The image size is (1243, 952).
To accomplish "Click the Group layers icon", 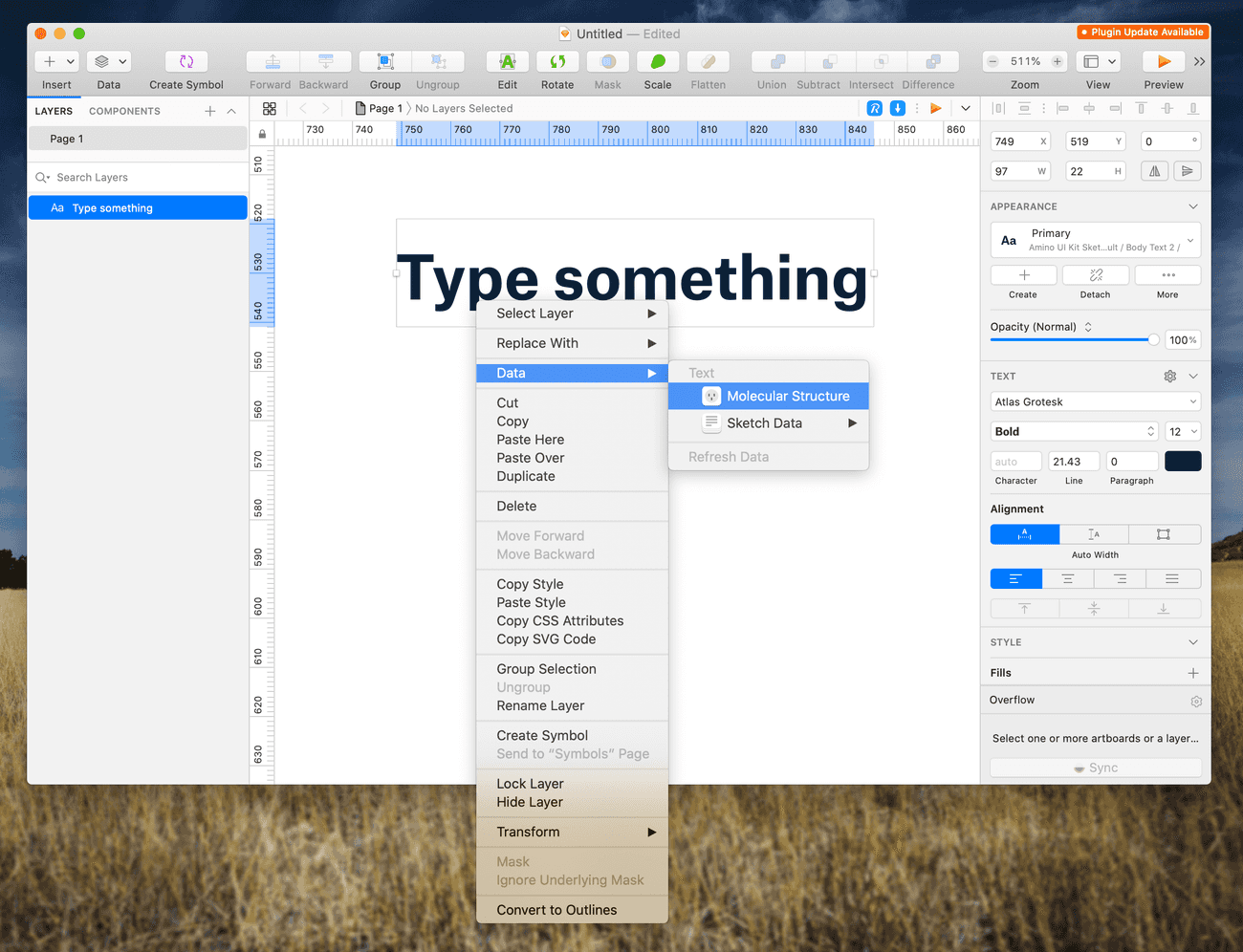I will tap(385, 61).
